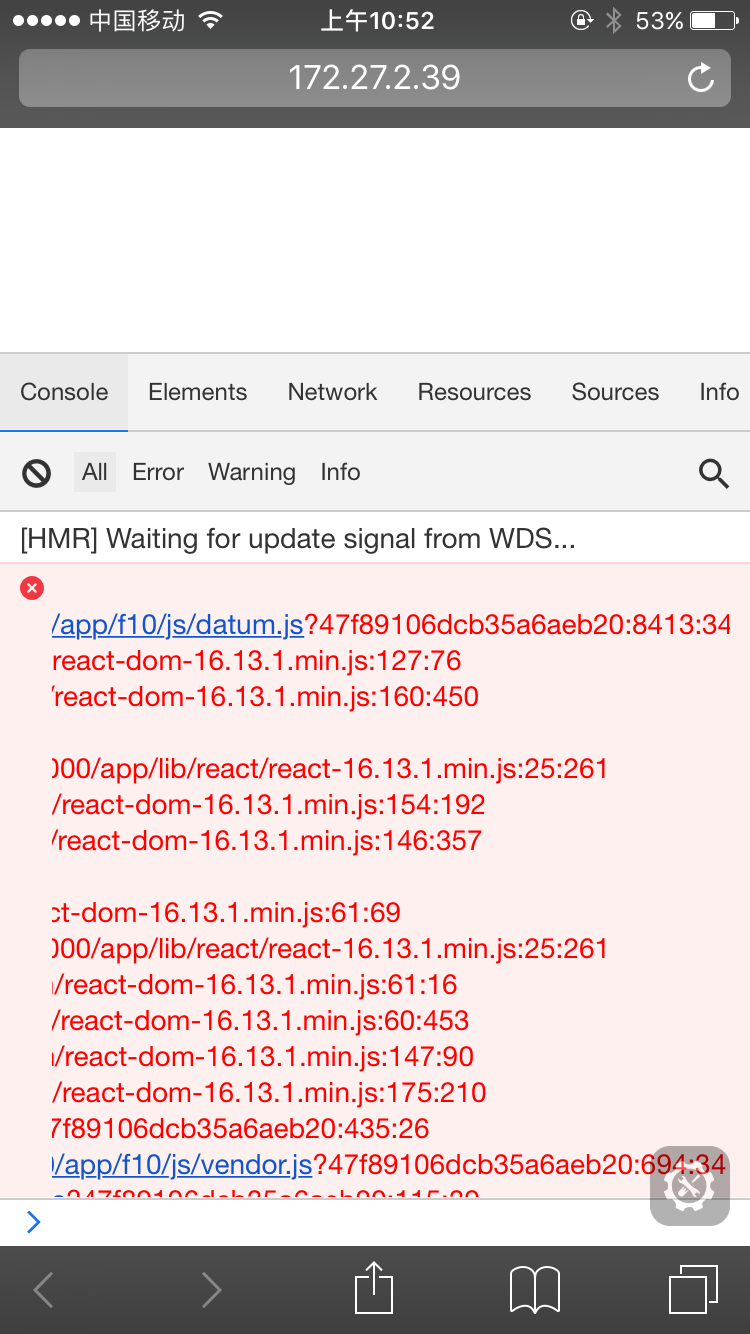Show only Info level messages
The width and height of the screenshot is (750, 1334).
coord(340,471)
